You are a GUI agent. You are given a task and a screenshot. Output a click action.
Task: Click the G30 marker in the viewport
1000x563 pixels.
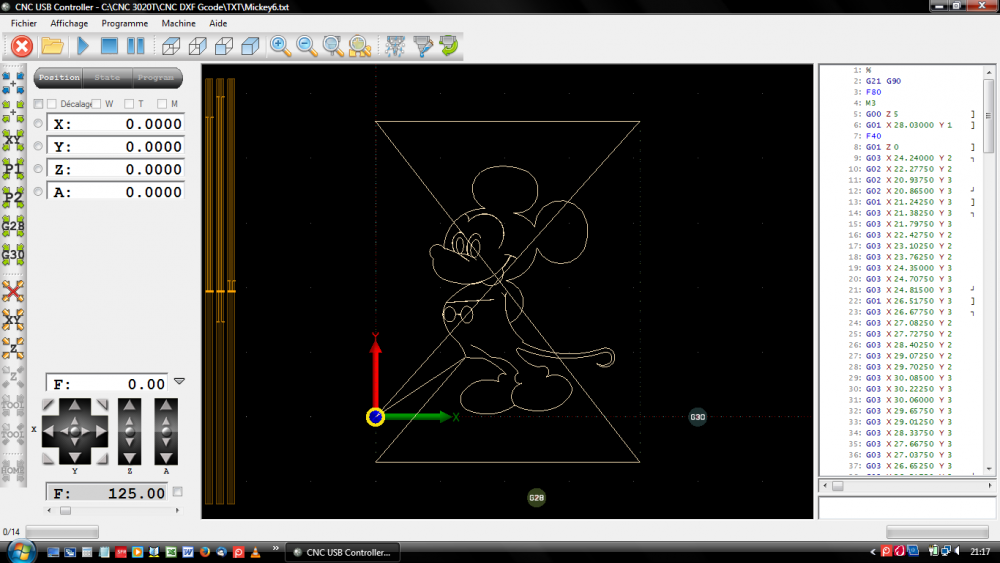point(698,417)
